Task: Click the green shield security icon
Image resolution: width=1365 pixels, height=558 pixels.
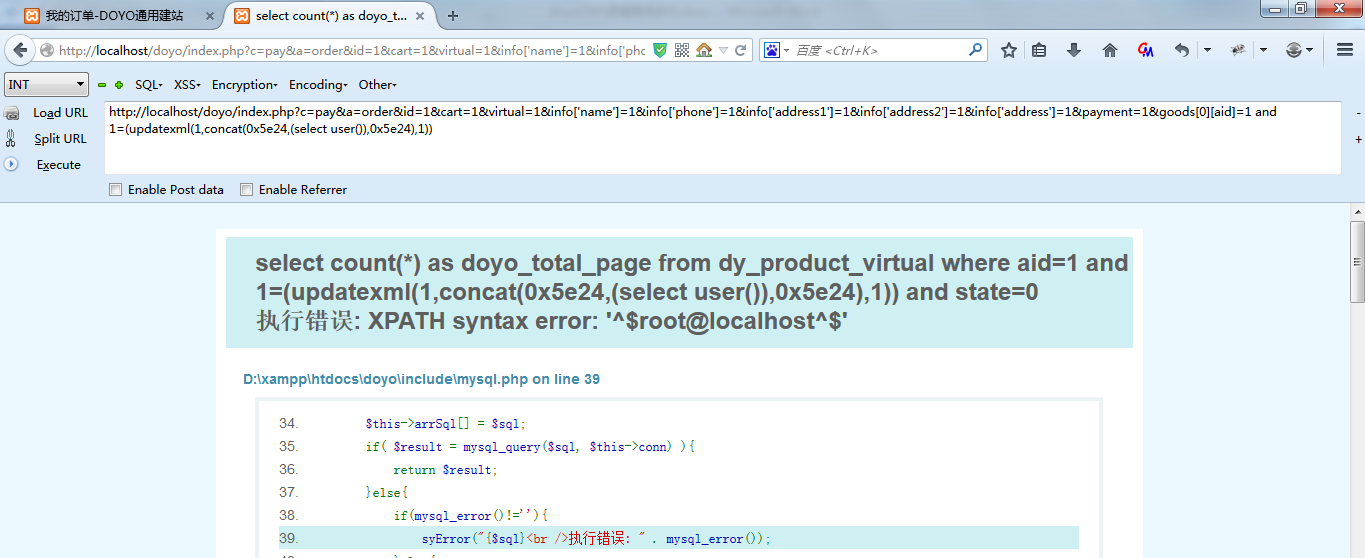Action: (660, 50)
